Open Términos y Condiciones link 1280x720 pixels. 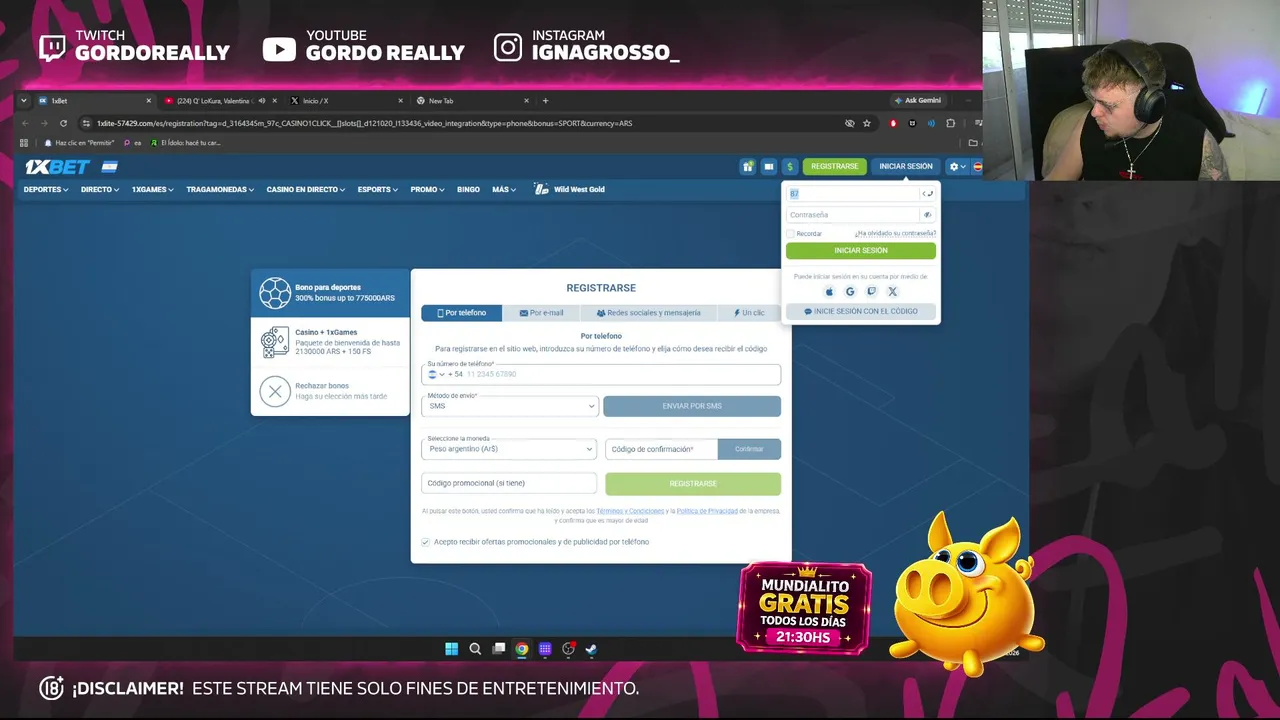pos(631,511)
